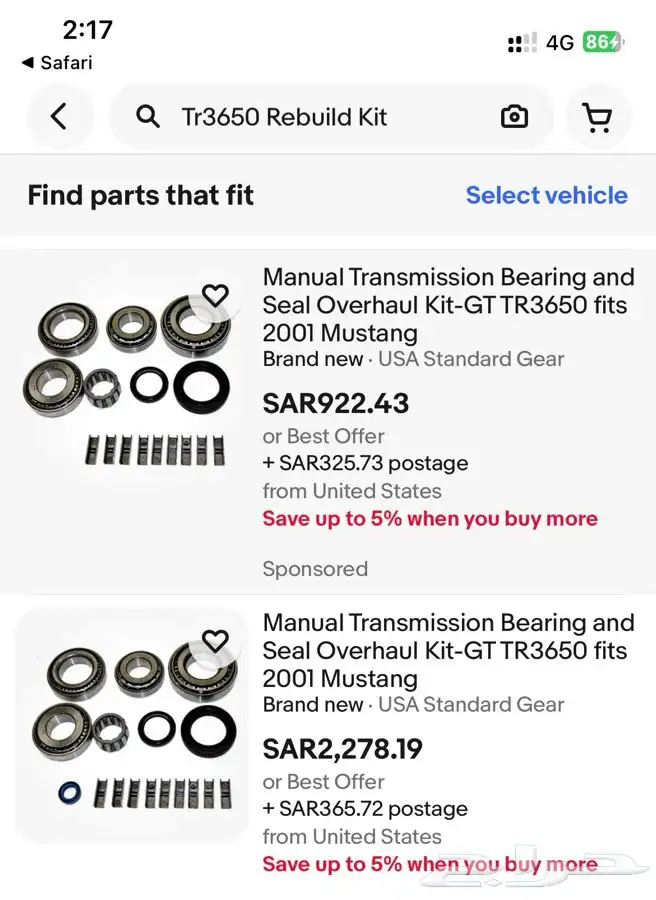
Task: Tap the back arrow button
Action: pyautogui.click(x=59, y=117)
